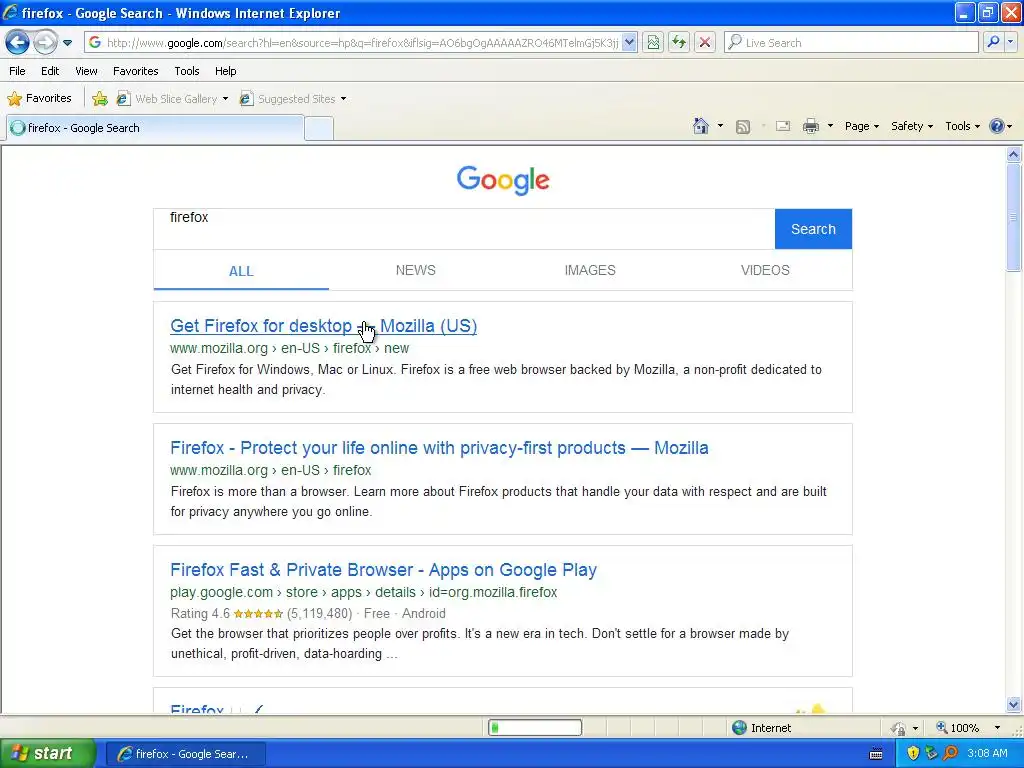Click the page loading progress bar

coord(535,728)
